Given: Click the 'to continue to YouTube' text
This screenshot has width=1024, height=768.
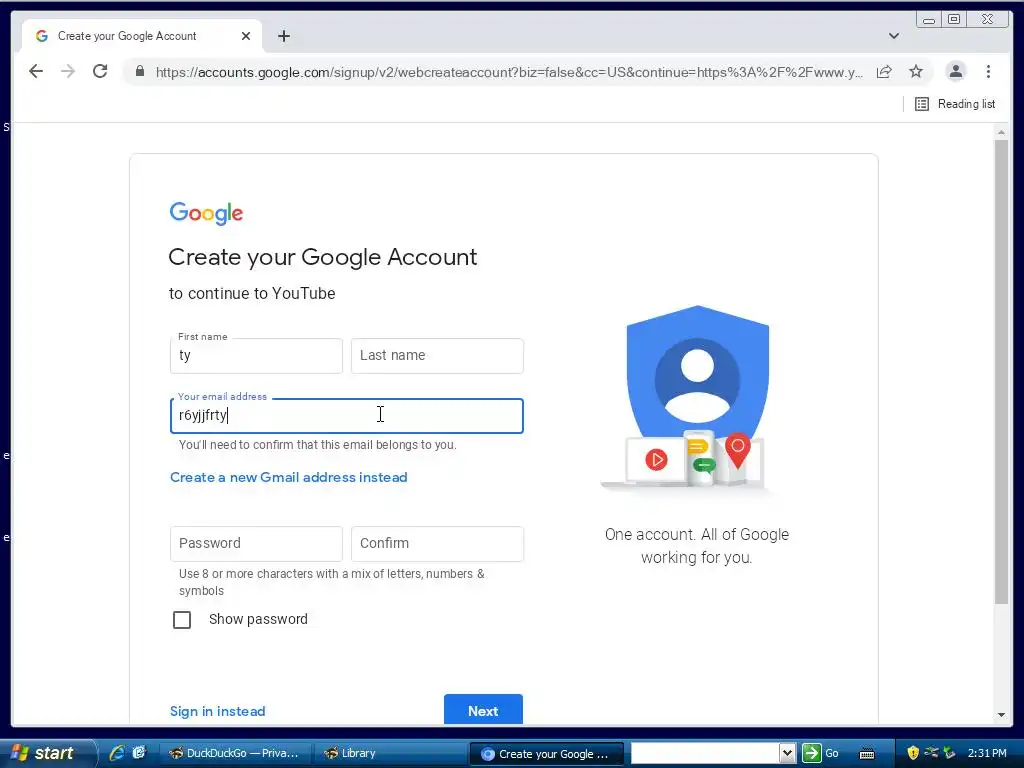Looking at the screenshot, I should click(252, 294).
